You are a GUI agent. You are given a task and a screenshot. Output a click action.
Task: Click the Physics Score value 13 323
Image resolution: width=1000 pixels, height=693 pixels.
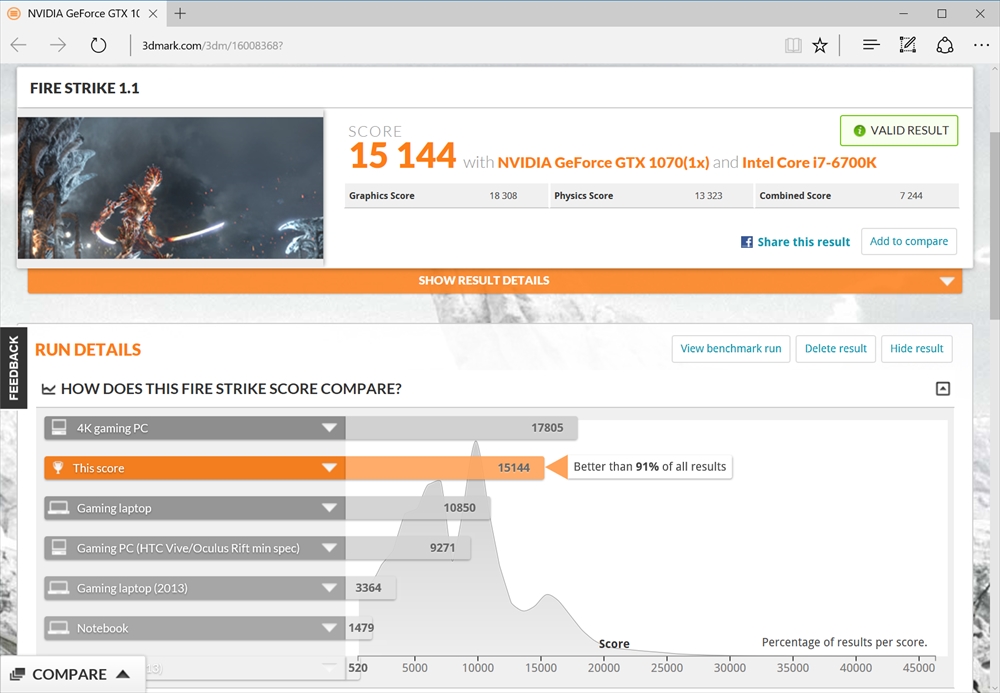pyautogui.click(x=709, y=196)
